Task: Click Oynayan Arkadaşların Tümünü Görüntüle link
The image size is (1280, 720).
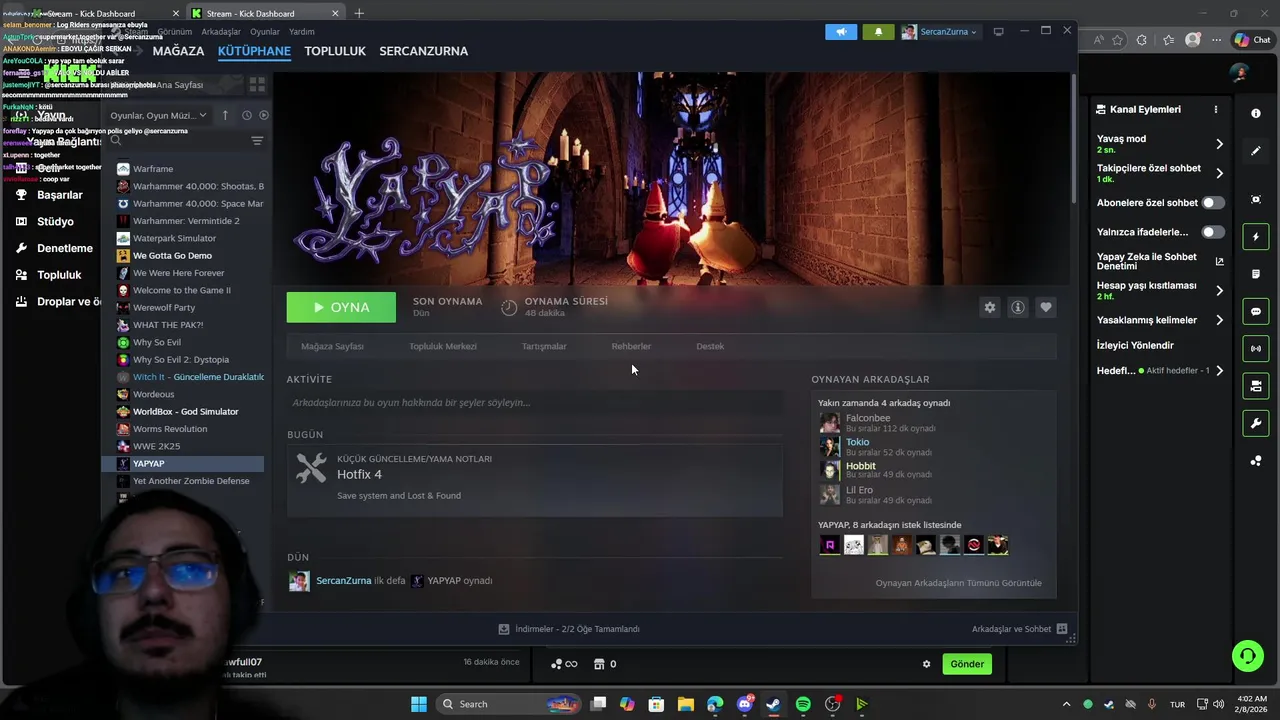Action: point(958,583)
